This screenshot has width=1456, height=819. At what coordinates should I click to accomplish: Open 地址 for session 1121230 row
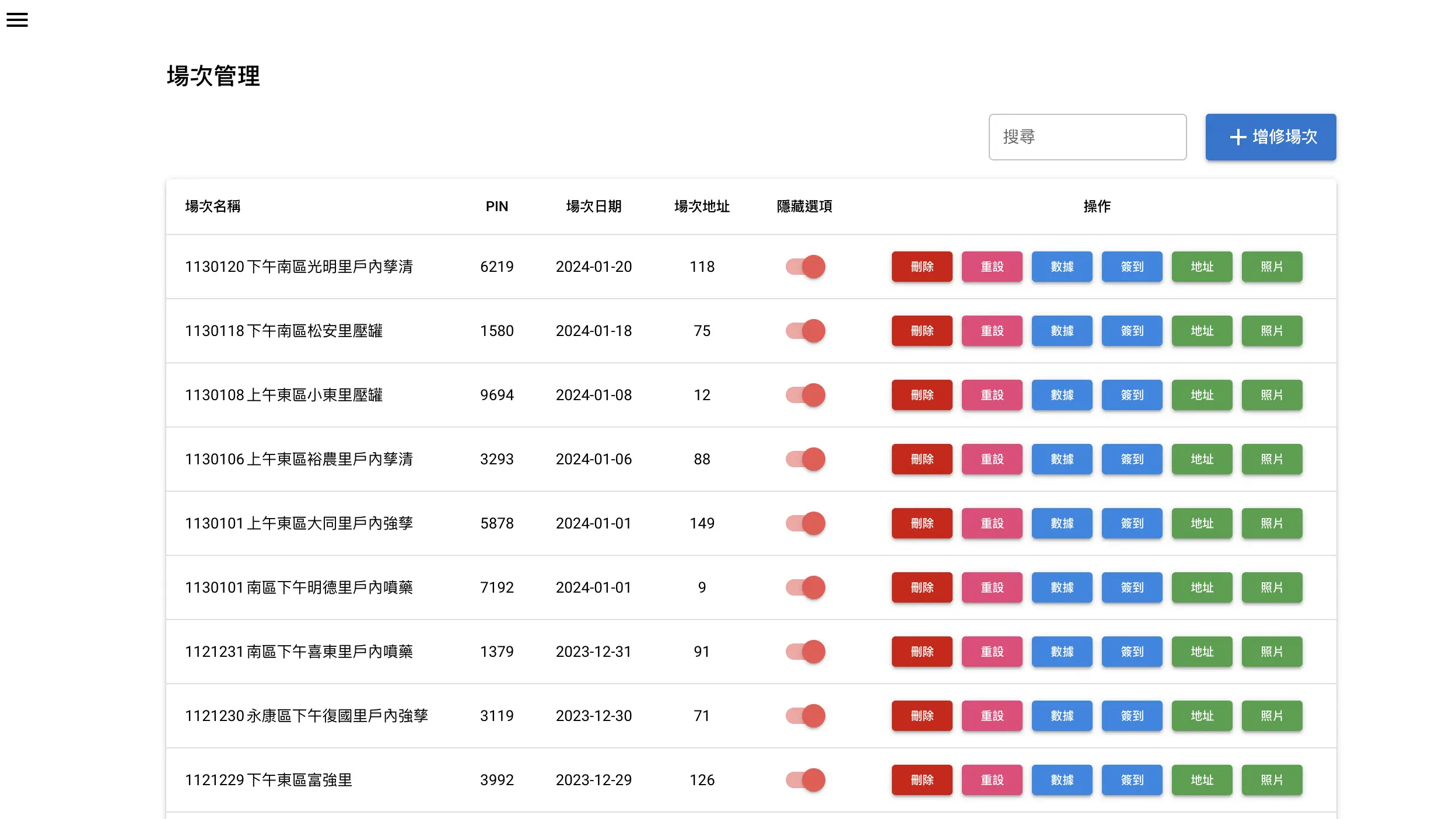pos(1202,716)
